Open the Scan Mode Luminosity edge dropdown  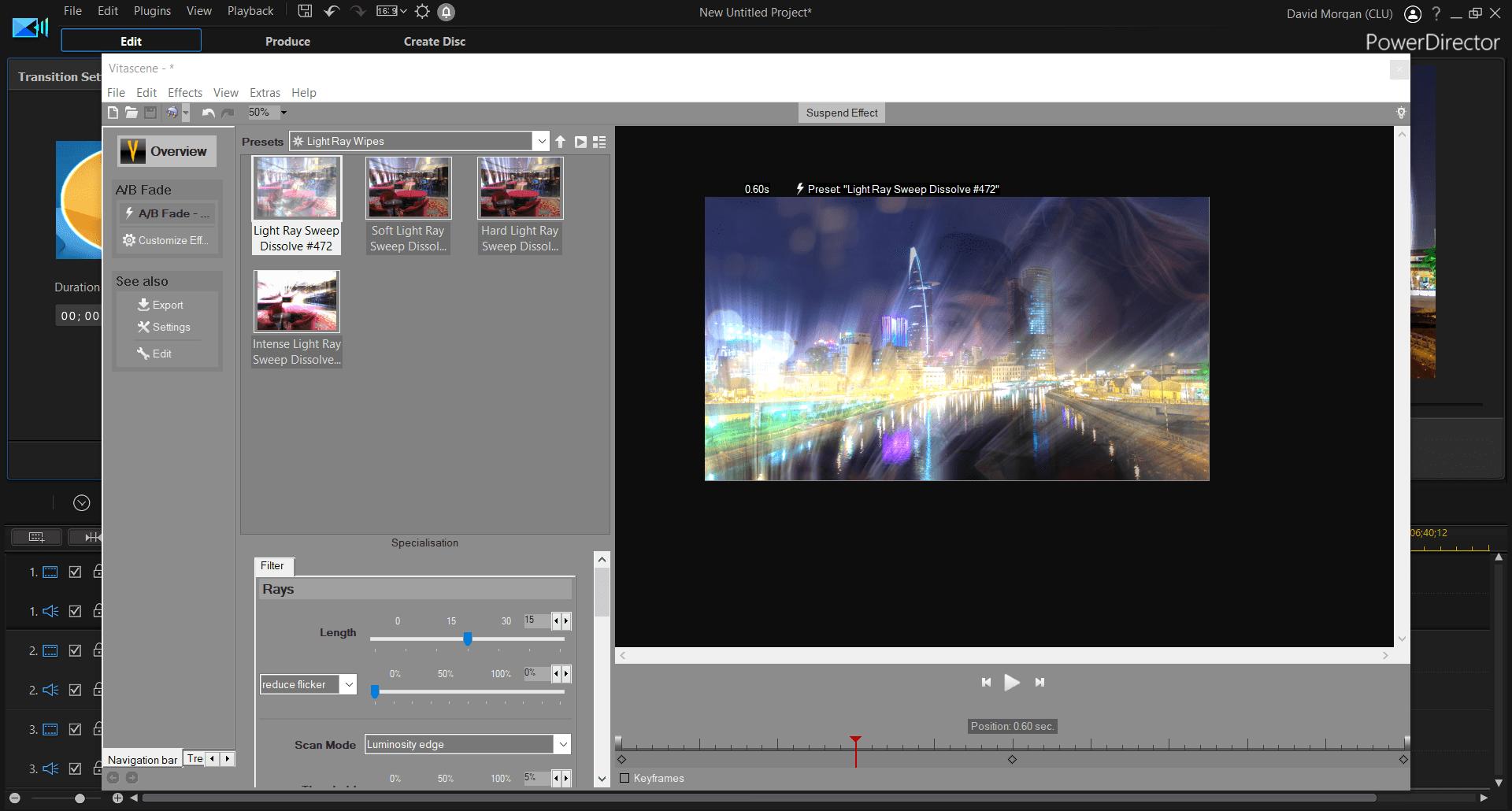point(562,744)
